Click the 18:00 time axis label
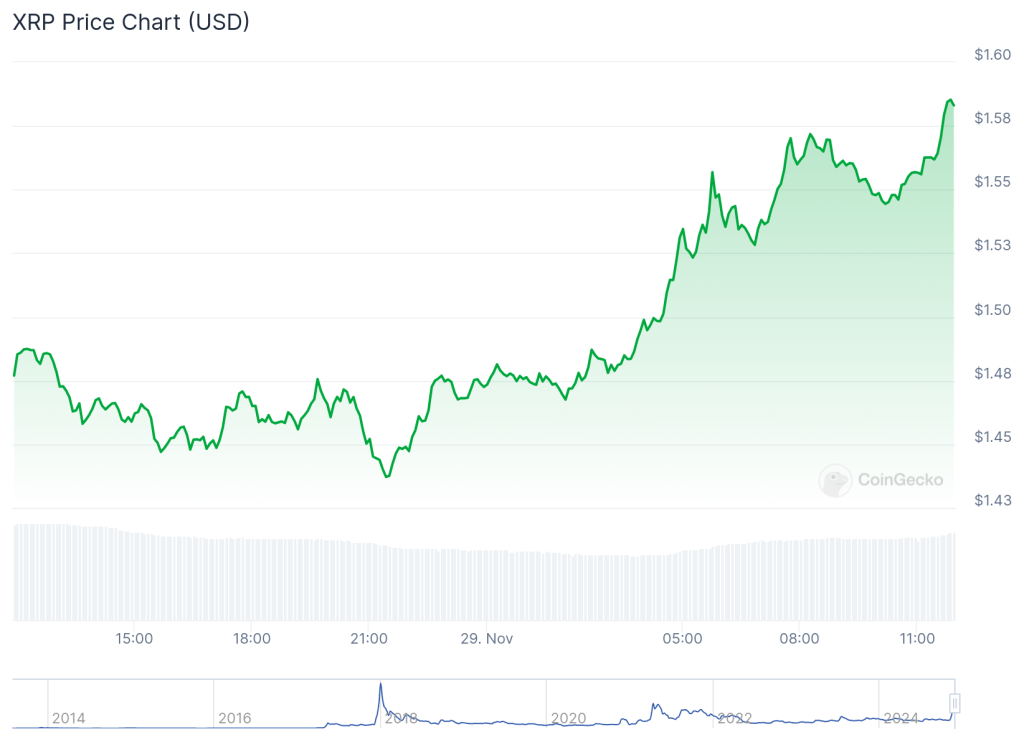This screenshot has width=1024, height=747. point(251,638)
